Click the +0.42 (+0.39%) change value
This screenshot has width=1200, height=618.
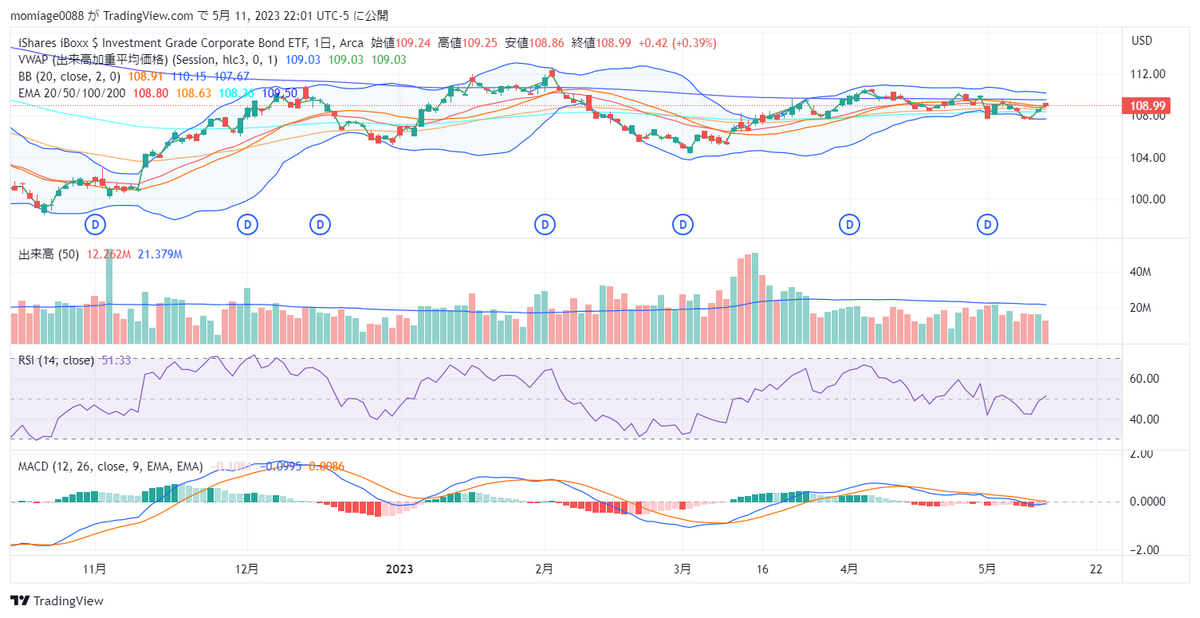click(677, 44)
